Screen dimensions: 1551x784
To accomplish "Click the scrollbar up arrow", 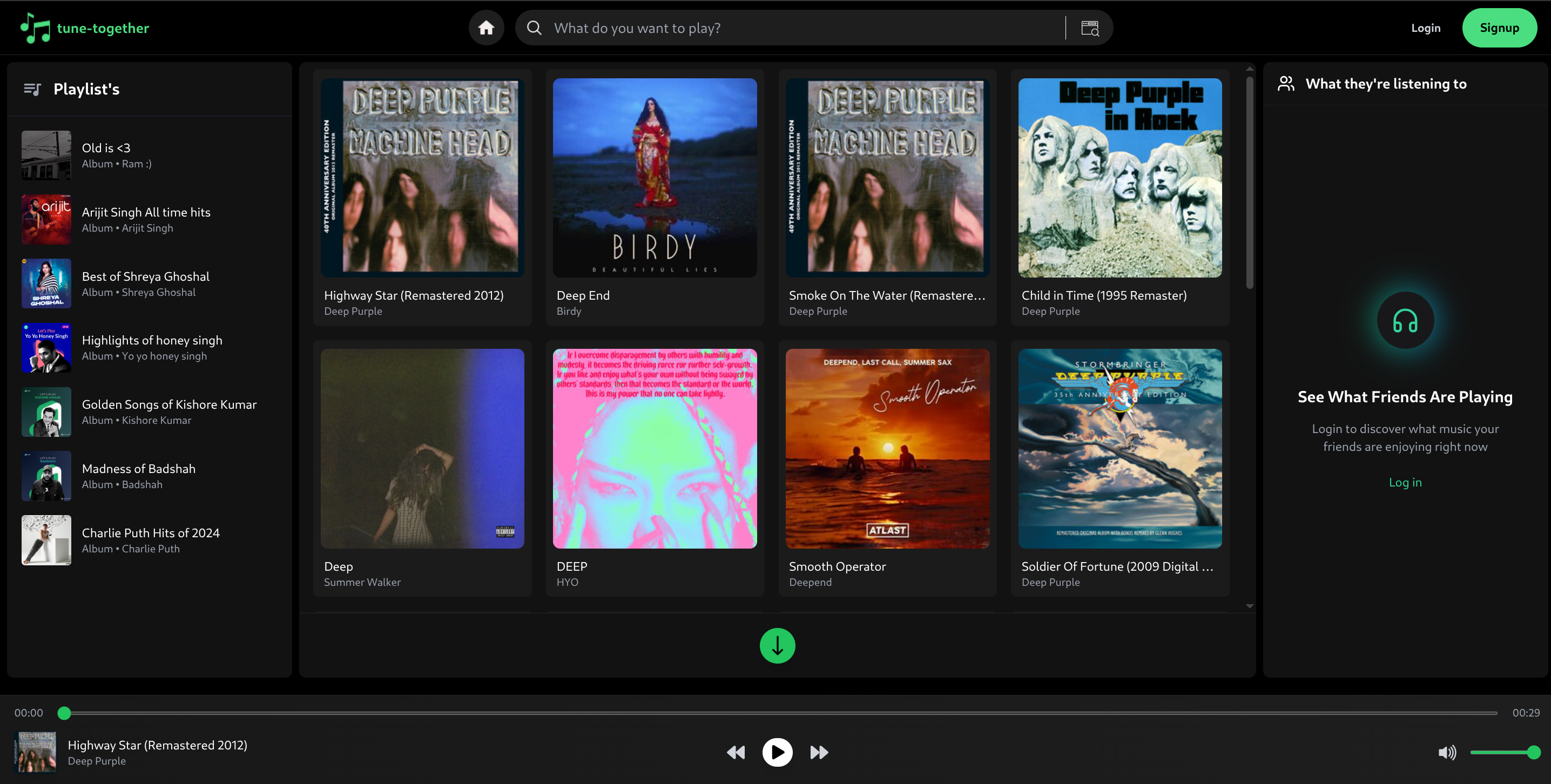I will click(x=1249, y=69).
